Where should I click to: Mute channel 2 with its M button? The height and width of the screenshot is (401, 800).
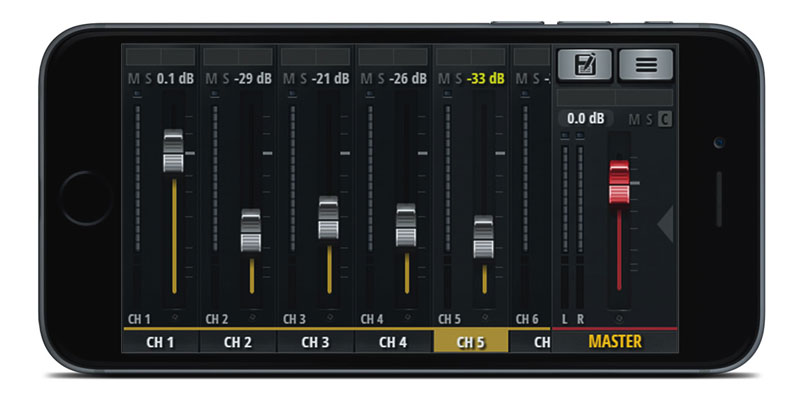click(211, 79)
